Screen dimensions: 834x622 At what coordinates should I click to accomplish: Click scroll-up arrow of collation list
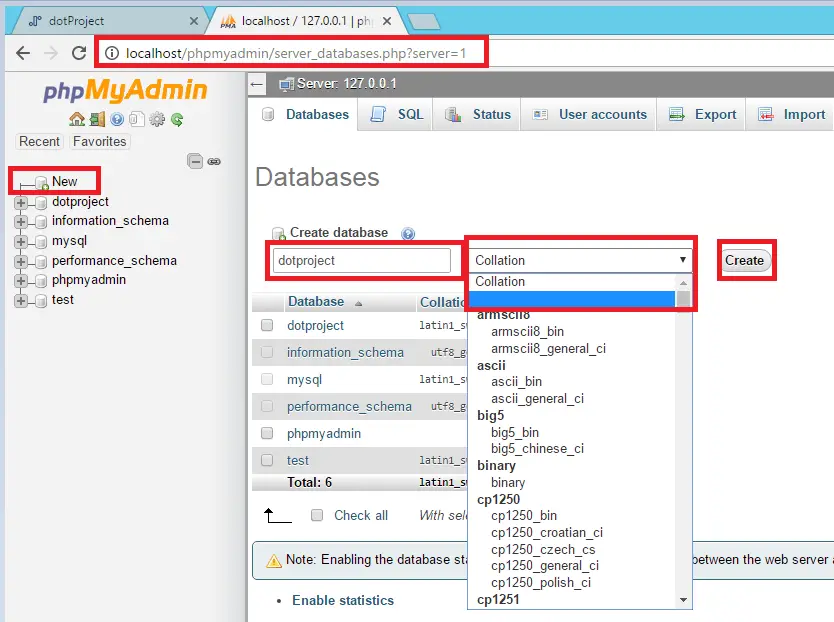click(x=683, y=282)
